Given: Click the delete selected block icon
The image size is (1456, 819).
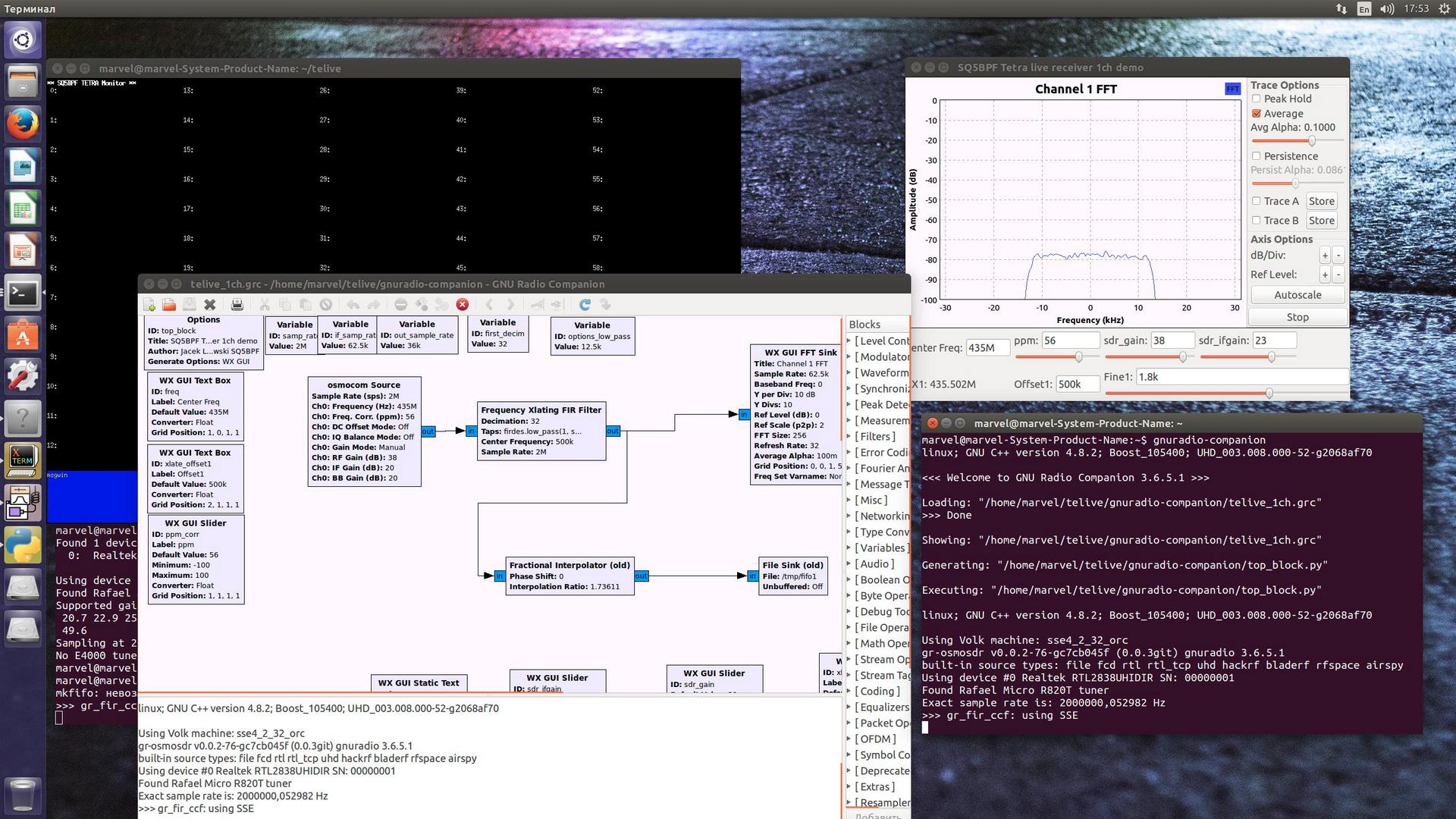Looking at the screenshot, I should click(x=325, y=305).
